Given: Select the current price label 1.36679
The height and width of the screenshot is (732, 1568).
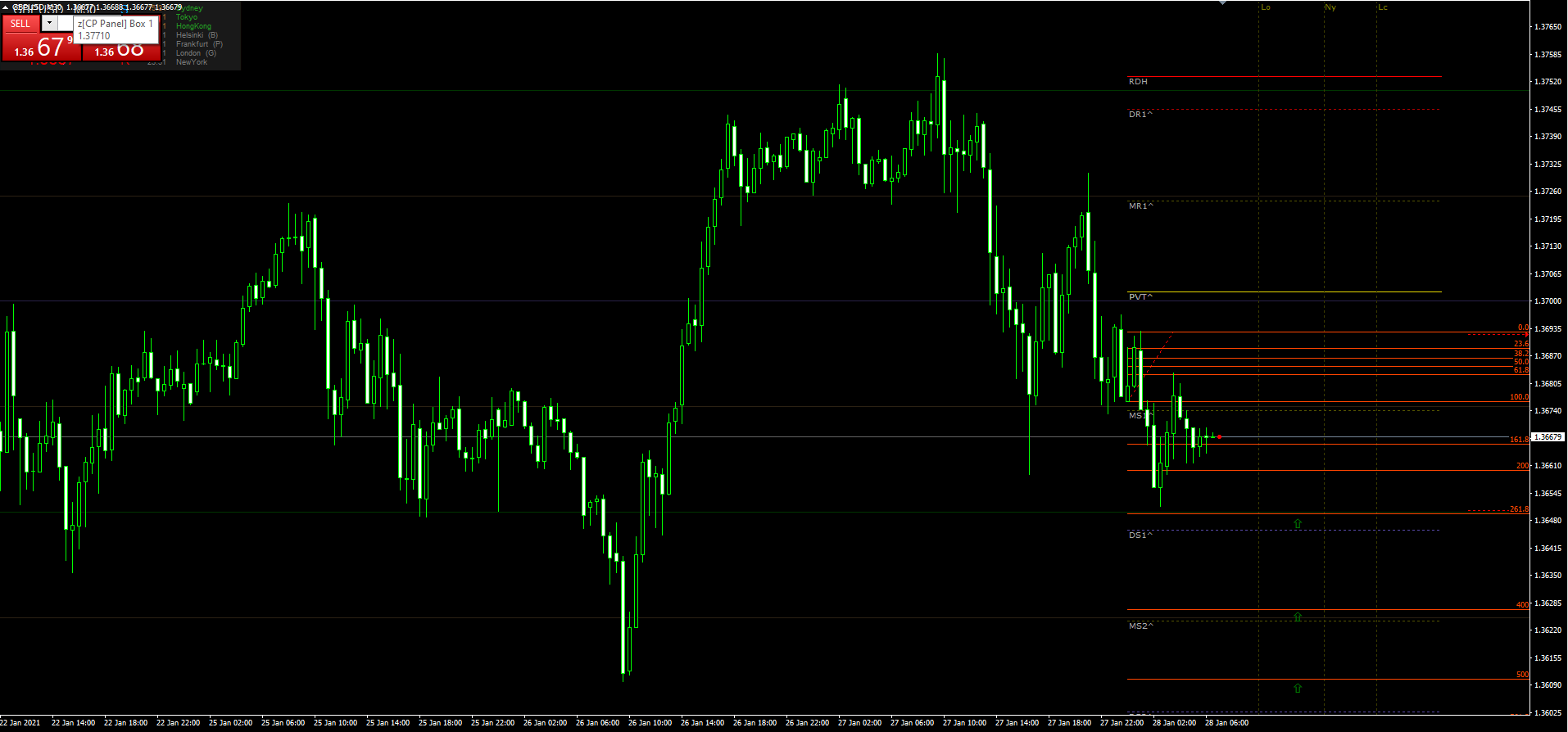Looking at the screenshot, I should click(1547, 437).
